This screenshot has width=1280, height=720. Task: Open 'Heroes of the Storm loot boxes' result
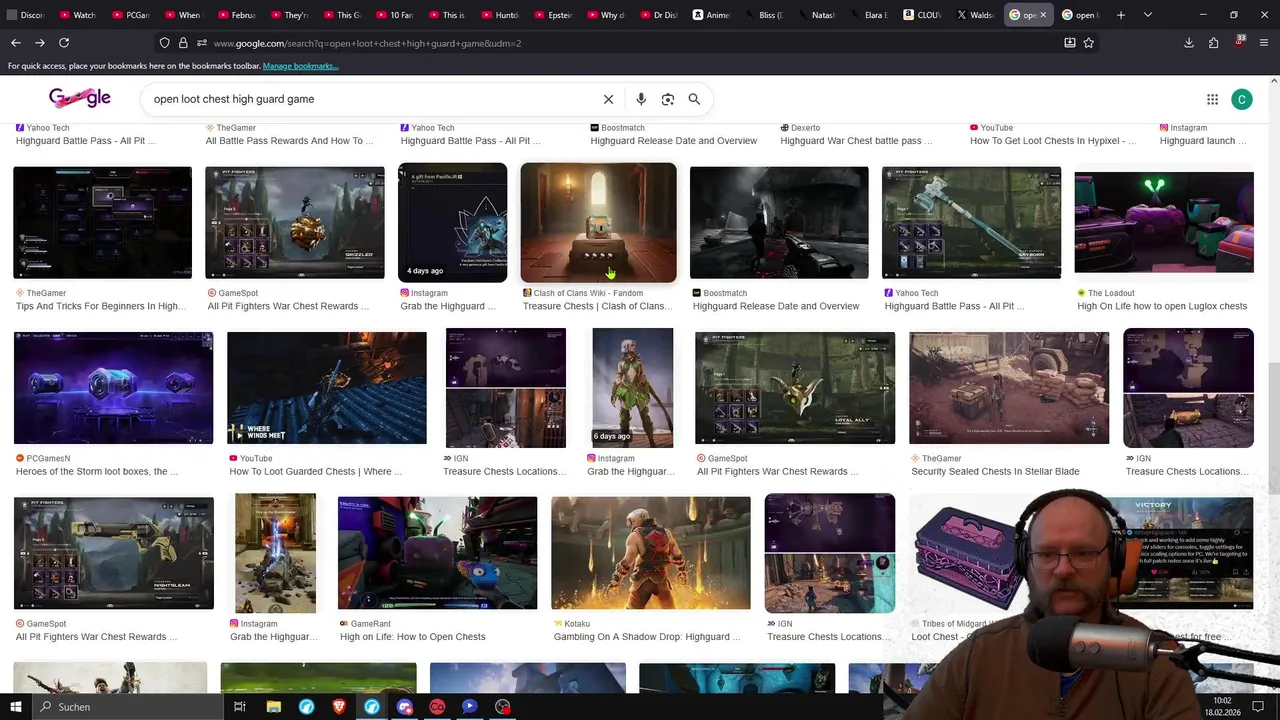97,471
